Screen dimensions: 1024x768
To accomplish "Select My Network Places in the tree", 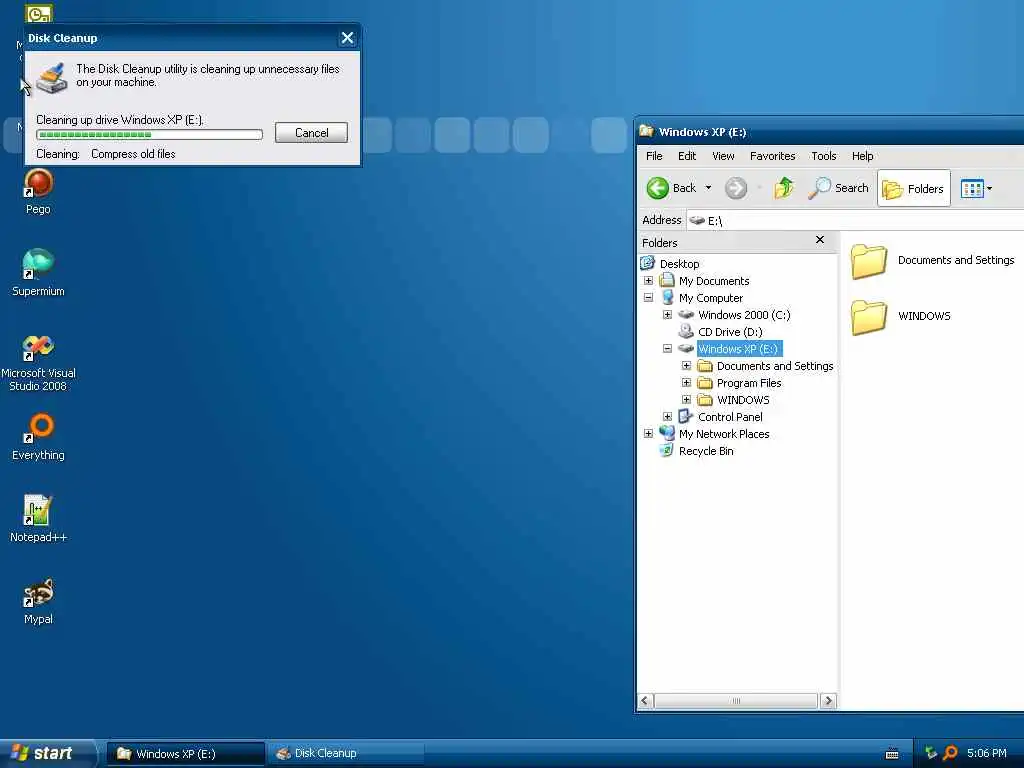I will 724,434.
